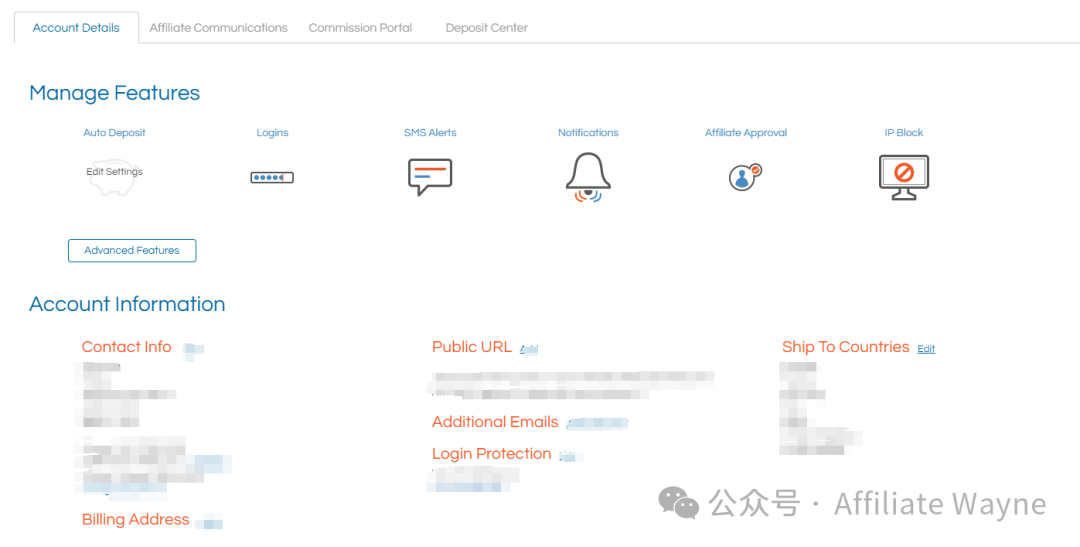Image resolution: width=1080 pixels, height=547 pixels.
Task: Click the Public URL heading
Action: [x=472, y=347]
